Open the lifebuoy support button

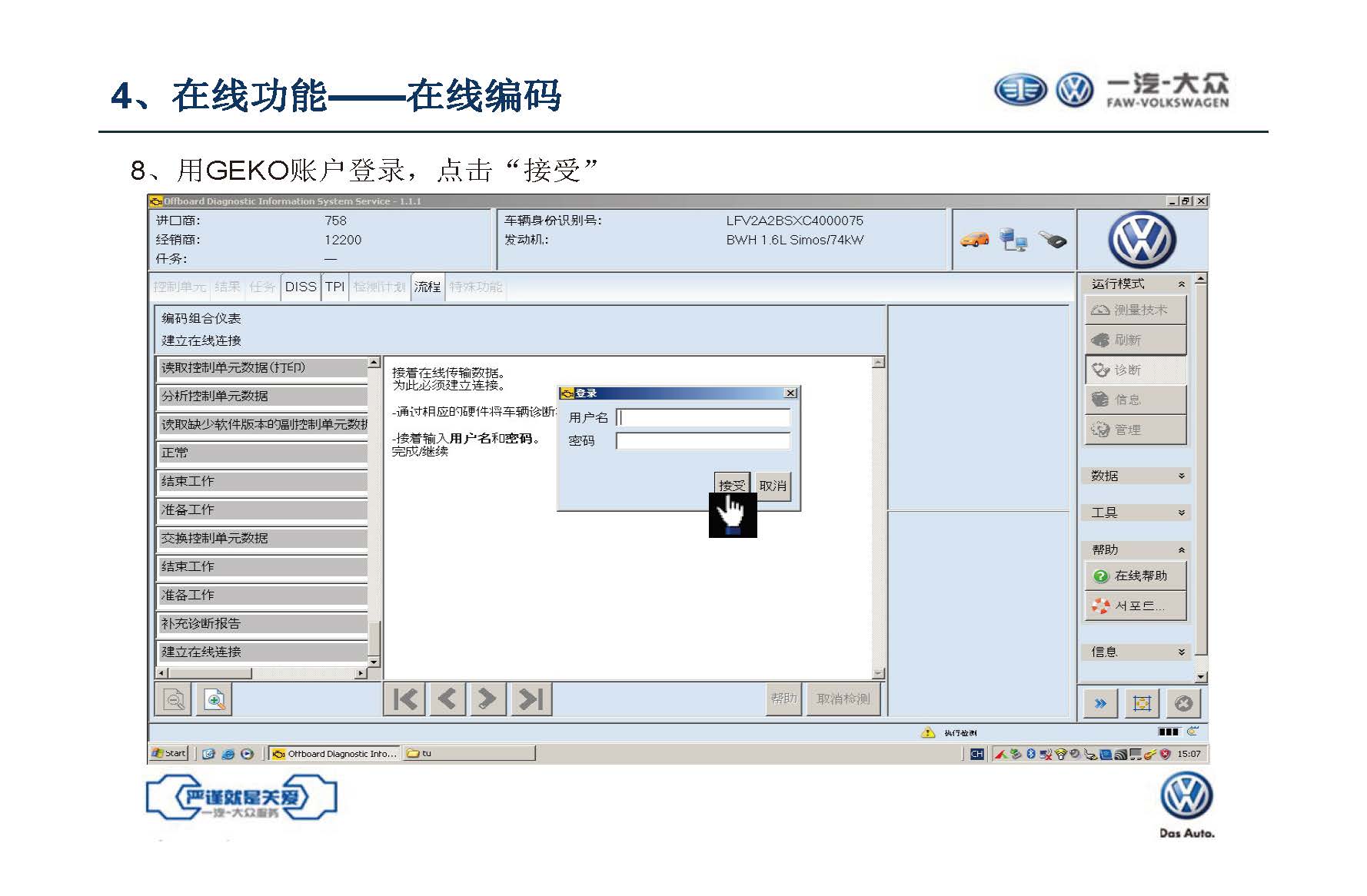(x=1136, y=606)
